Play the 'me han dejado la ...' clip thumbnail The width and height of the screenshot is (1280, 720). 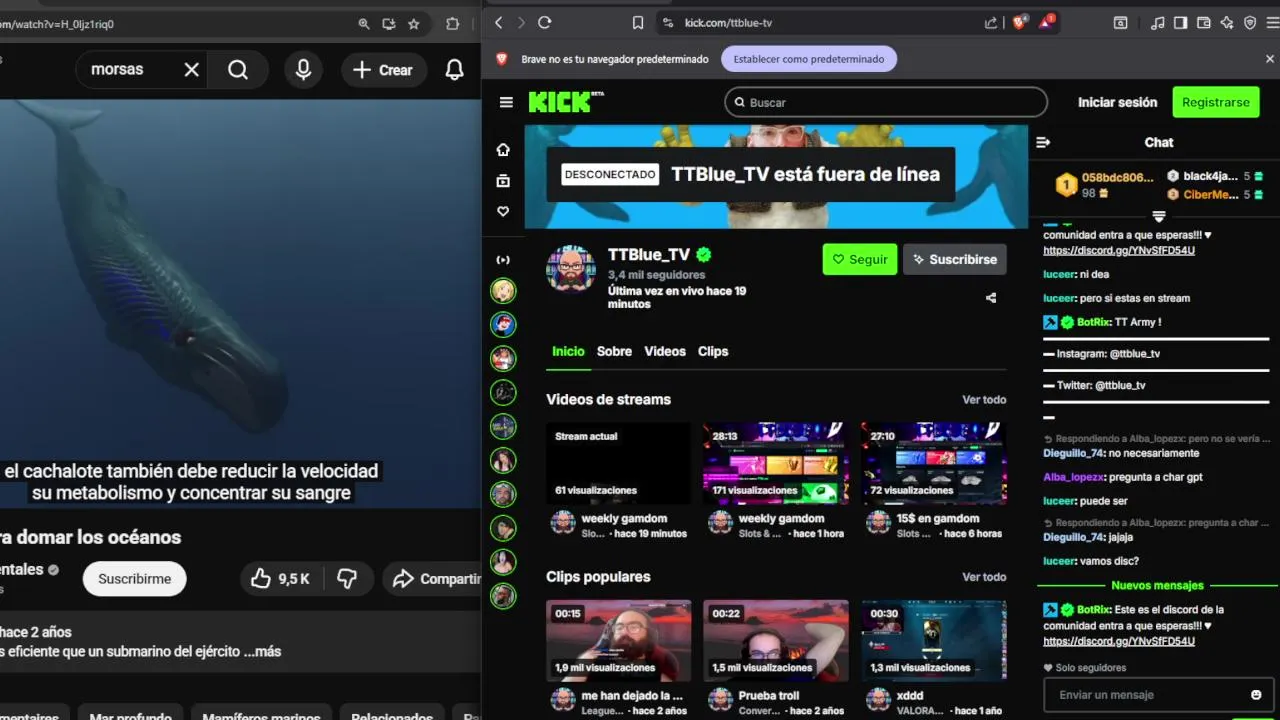point(618,640)
